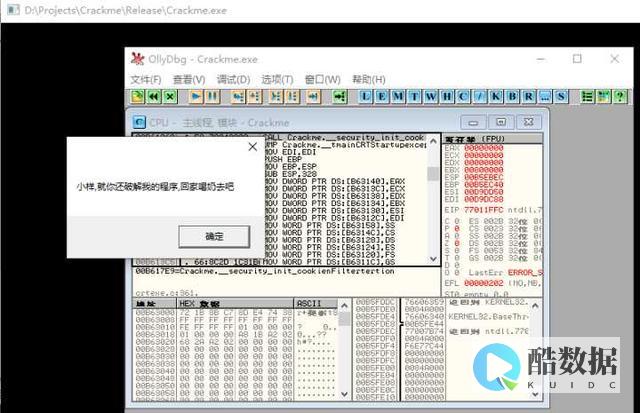Open the 调试(D) menu
Screen dimensions: 640x413
pos(233,80)
